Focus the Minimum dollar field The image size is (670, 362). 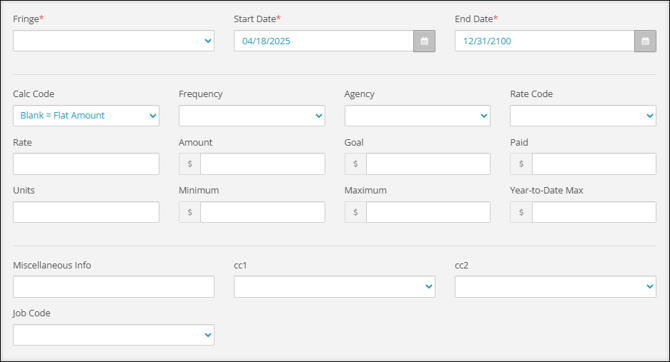pyautogui.click(x=262, y=212)
